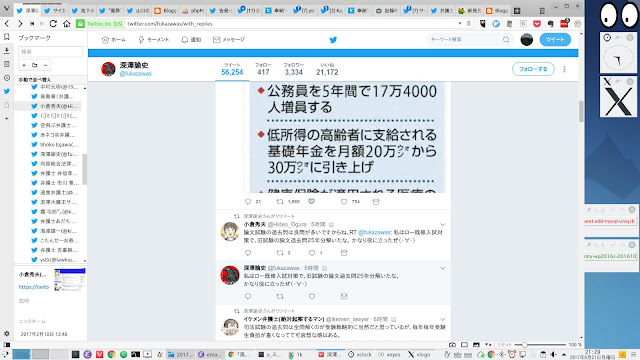
Task: Like the tweet with 734 likes
Action: 344,202
